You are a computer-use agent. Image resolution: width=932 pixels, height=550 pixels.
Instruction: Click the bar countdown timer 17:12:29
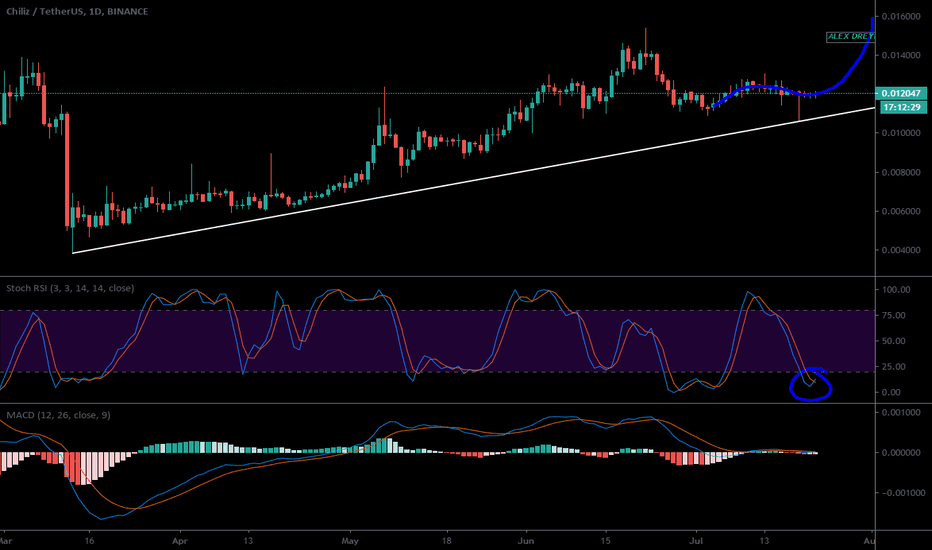pos(901,108)
